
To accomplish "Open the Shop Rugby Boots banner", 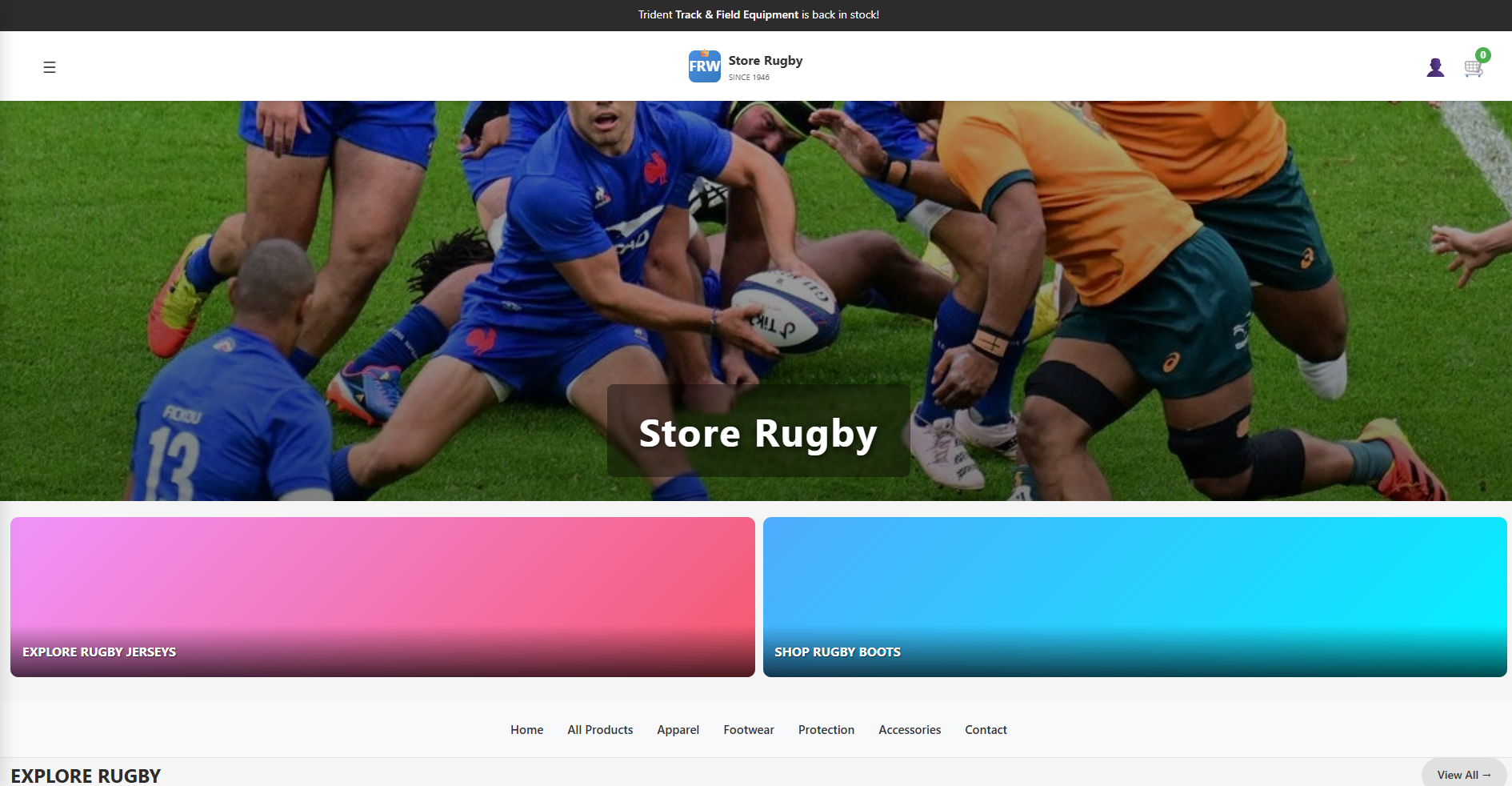I will point(837,652).
